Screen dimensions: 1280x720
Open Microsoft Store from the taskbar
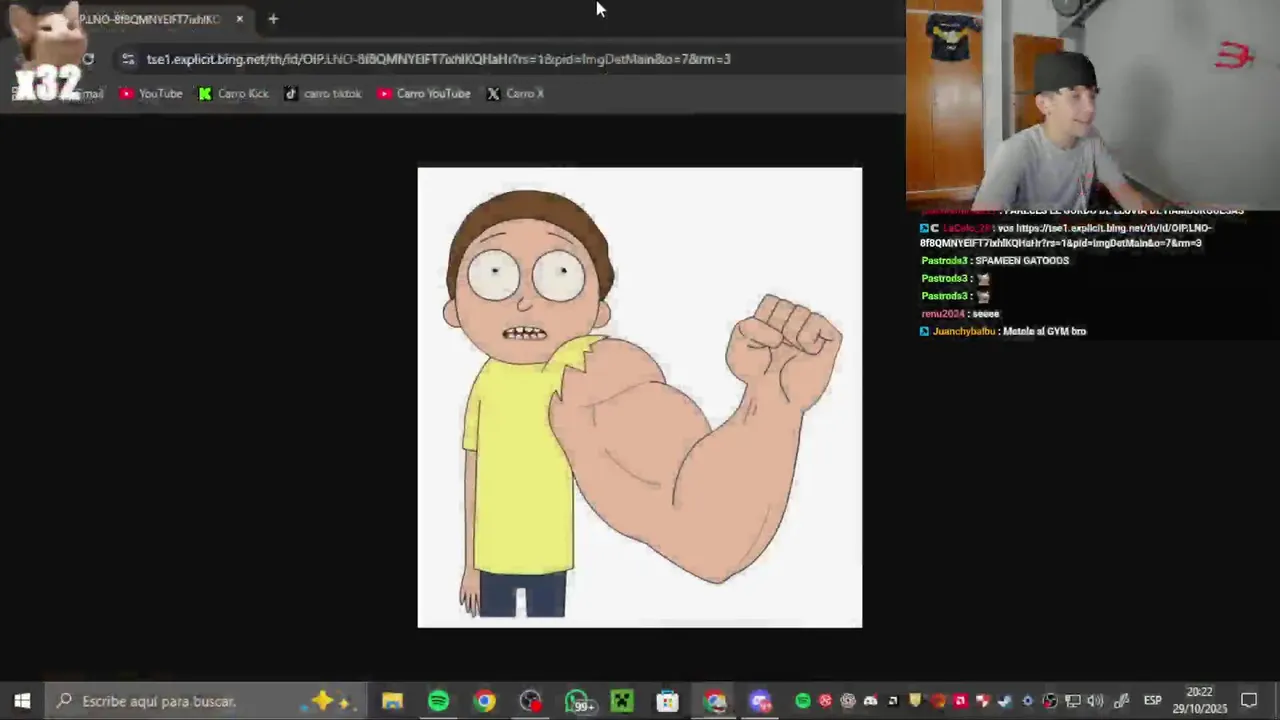click(668, 701)
